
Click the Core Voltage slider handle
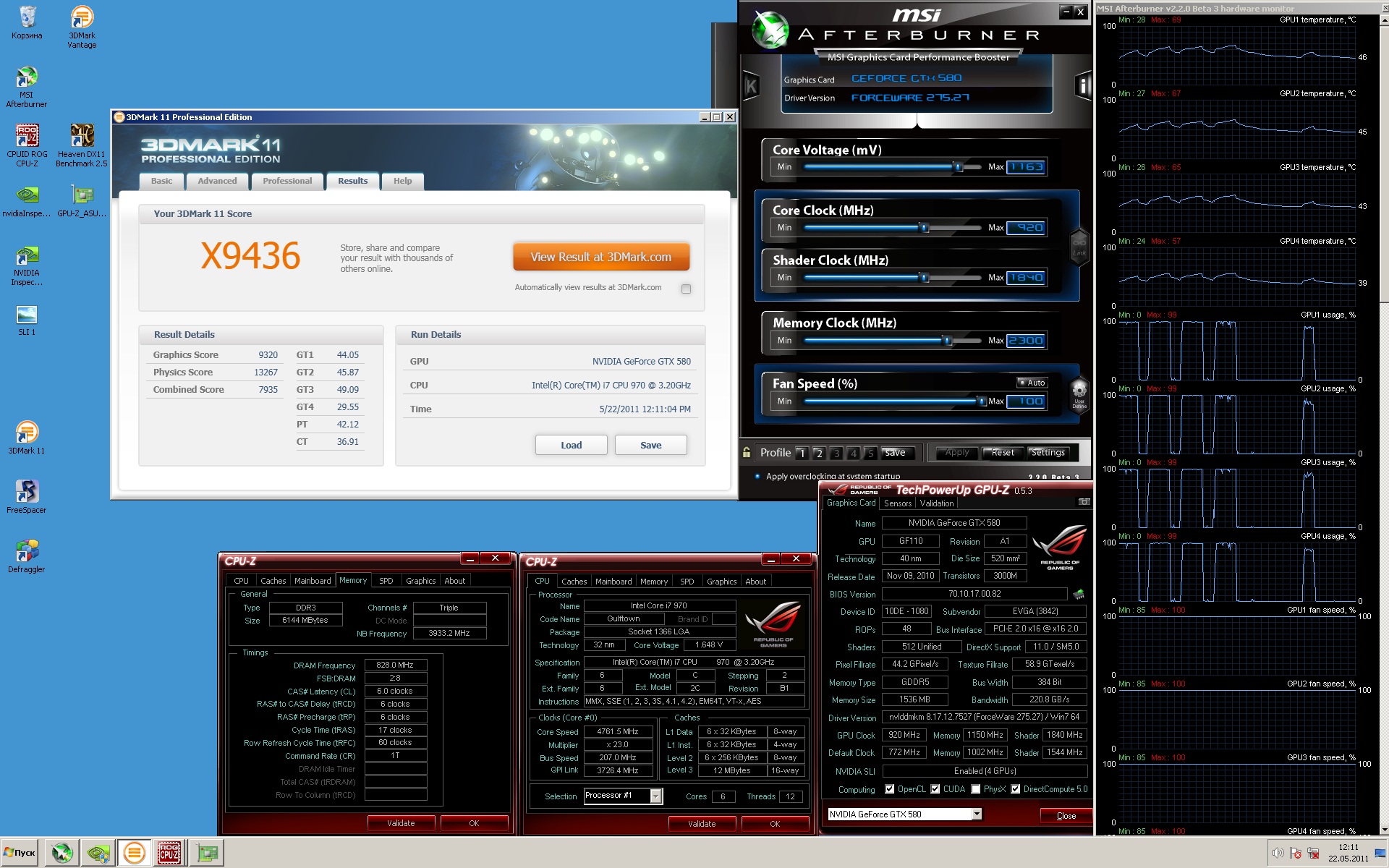tap(958, 167)
